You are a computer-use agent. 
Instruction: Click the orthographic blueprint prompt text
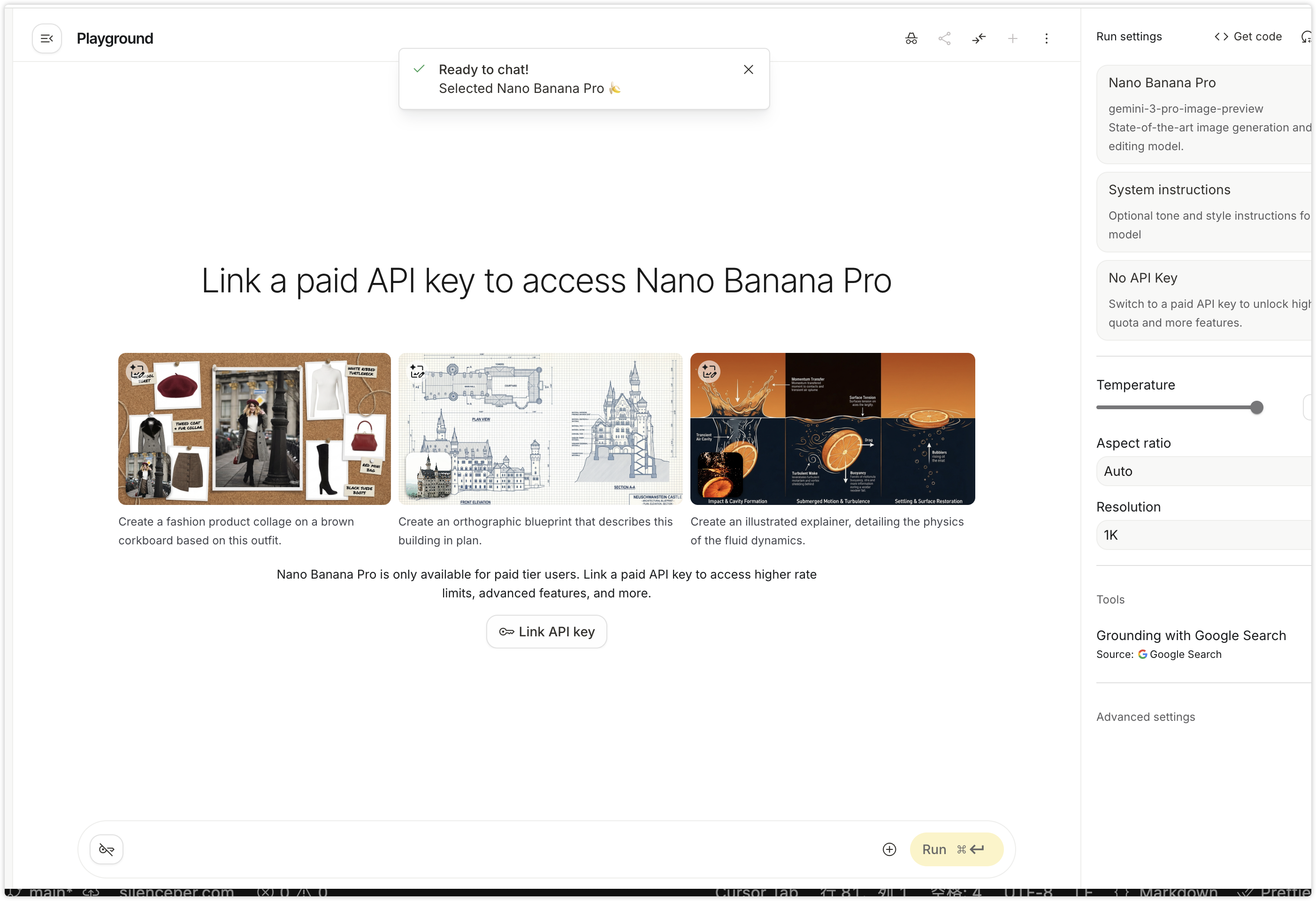click(x=535, y=531)
